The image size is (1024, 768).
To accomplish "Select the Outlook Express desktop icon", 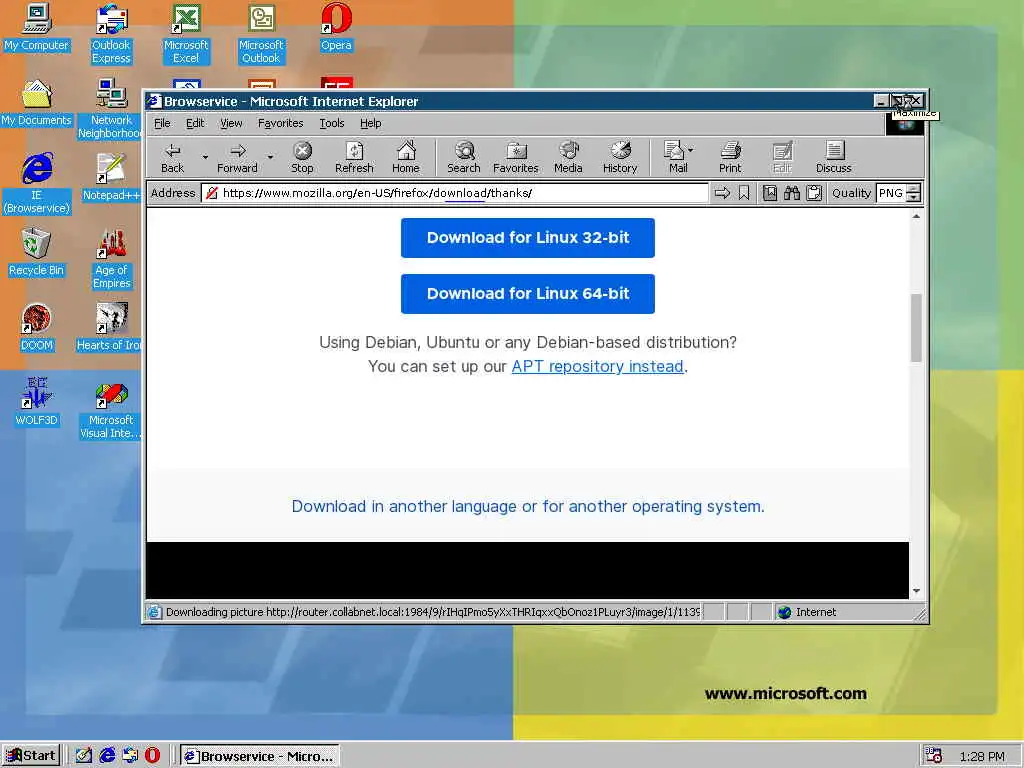I will 111,33.
